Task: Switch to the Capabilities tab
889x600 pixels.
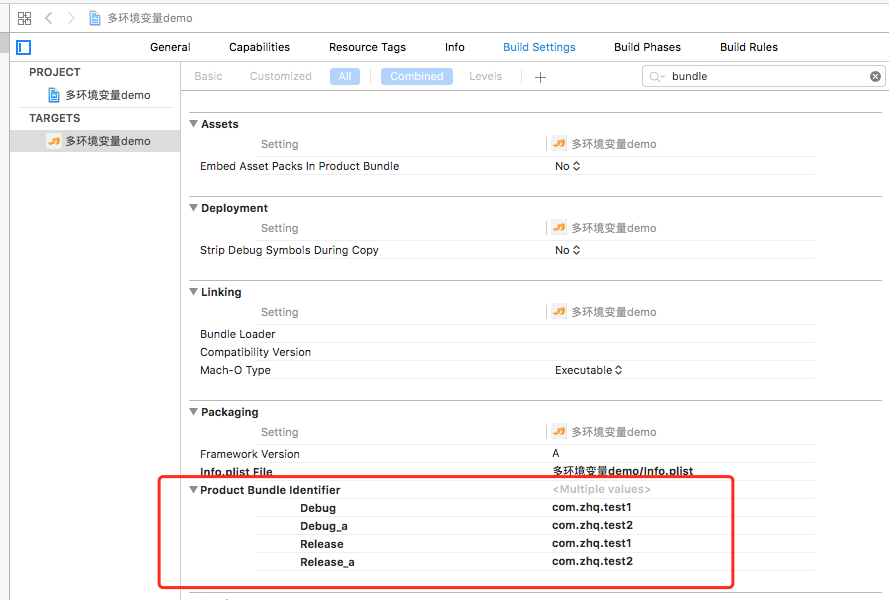Action: 259,47
